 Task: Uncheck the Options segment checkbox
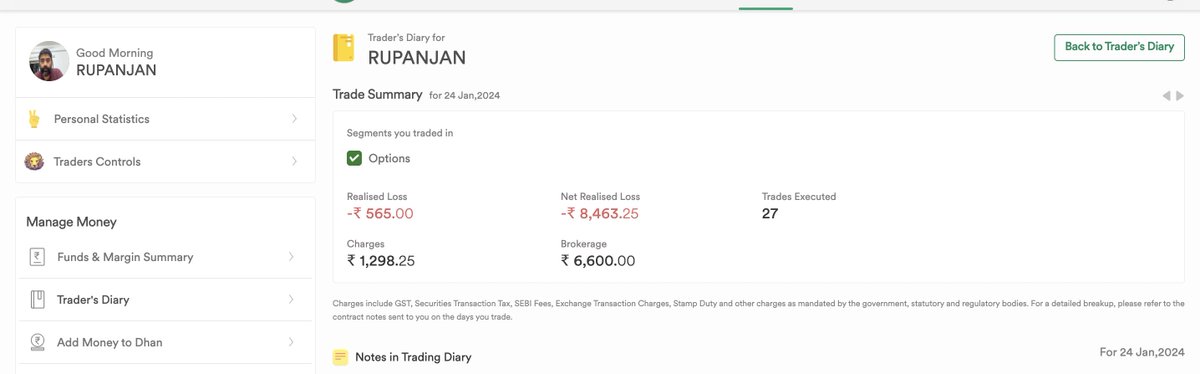point(354,158)
